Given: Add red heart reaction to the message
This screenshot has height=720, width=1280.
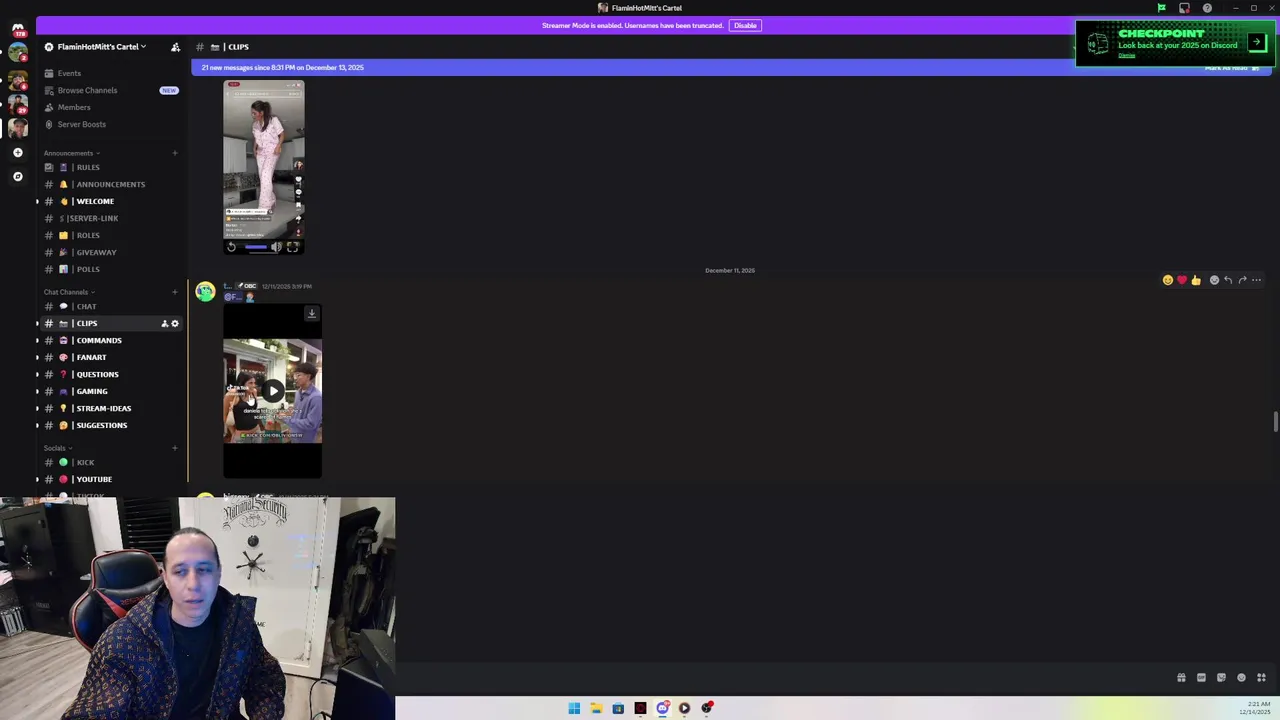Looking at the screenshot, I should click(x=1181, y=280).
